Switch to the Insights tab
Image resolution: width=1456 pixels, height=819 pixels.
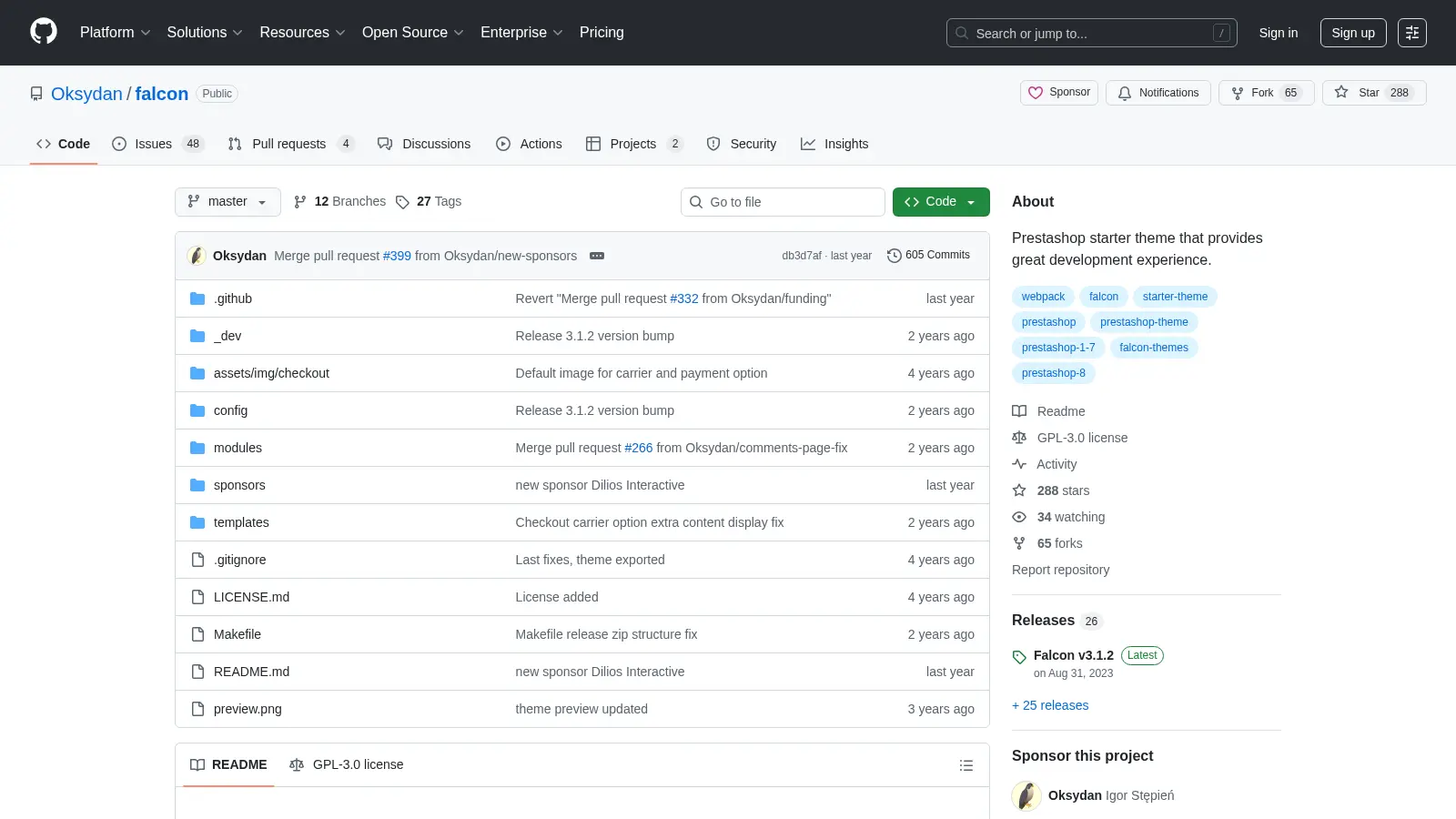(834, 144)
